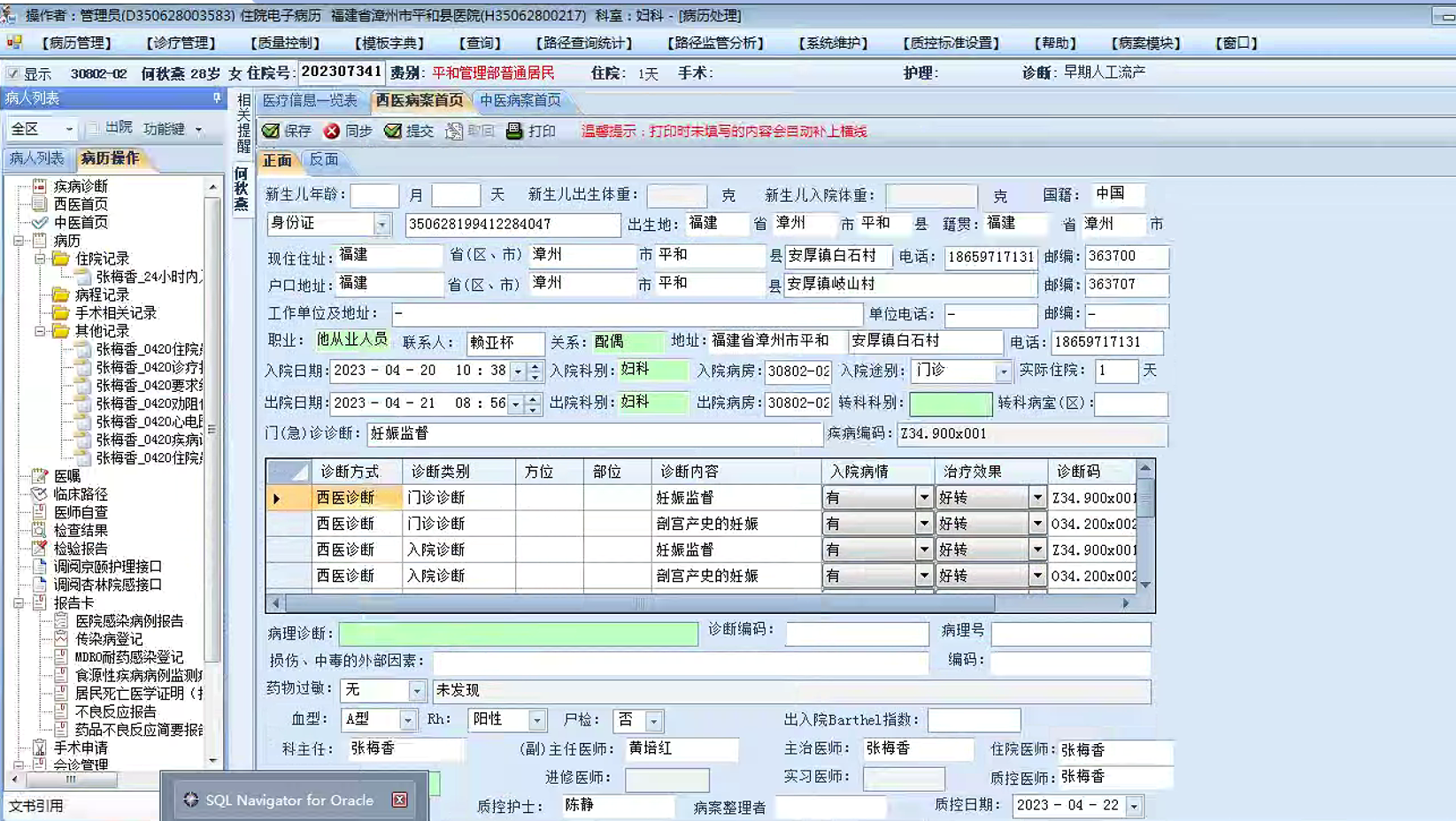
Task: Open 入院病情 dropdown in first diagnosis row
Action: coord(923,497)
